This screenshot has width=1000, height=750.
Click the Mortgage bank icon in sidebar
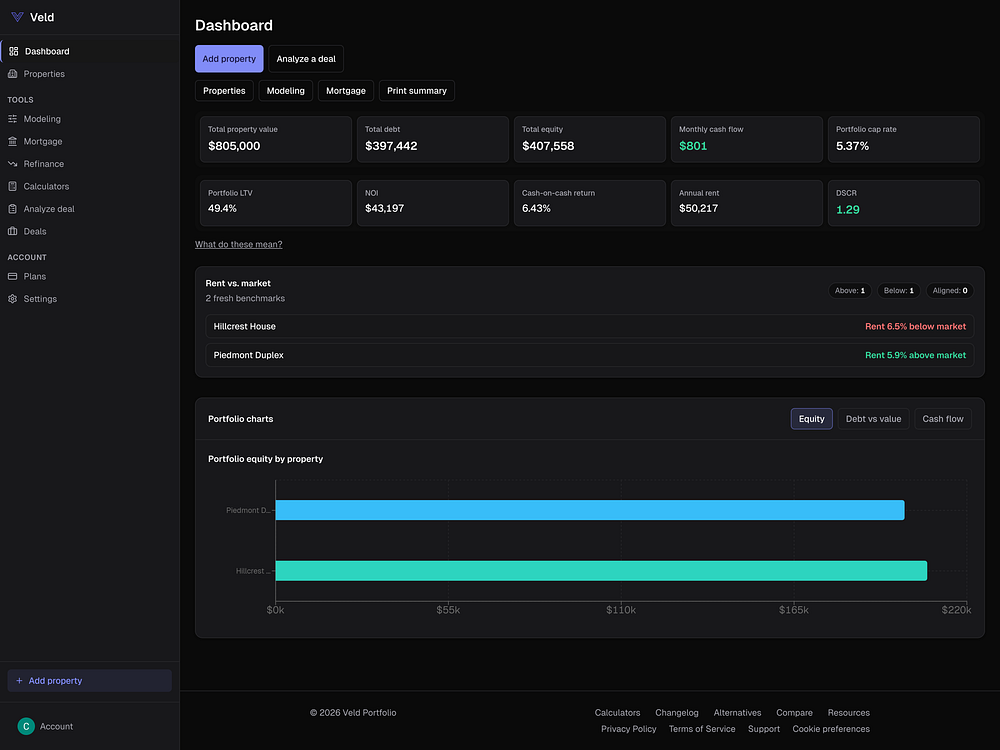(13, 142)
